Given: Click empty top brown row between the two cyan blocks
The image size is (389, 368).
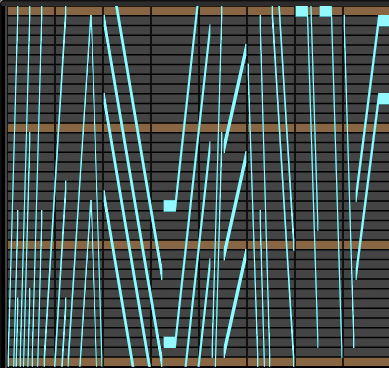Looking at the screenshot, I should point(314,11).
